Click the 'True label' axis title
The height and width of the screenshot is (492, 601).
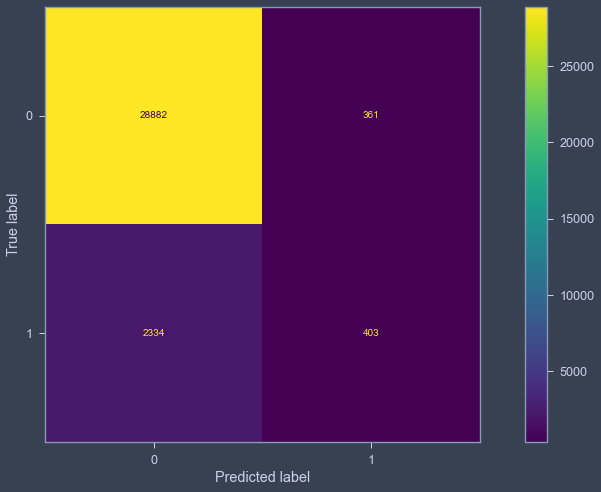click(x=12, y=225)
